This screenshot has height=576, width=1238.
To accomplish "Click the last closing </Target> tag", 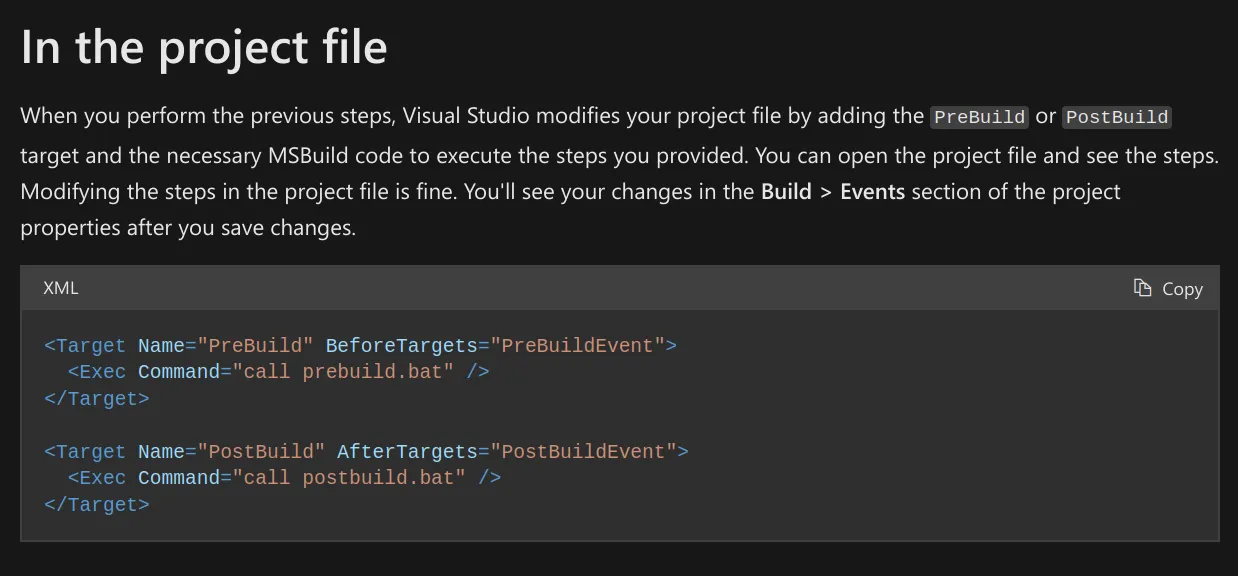I will point(97,504).
